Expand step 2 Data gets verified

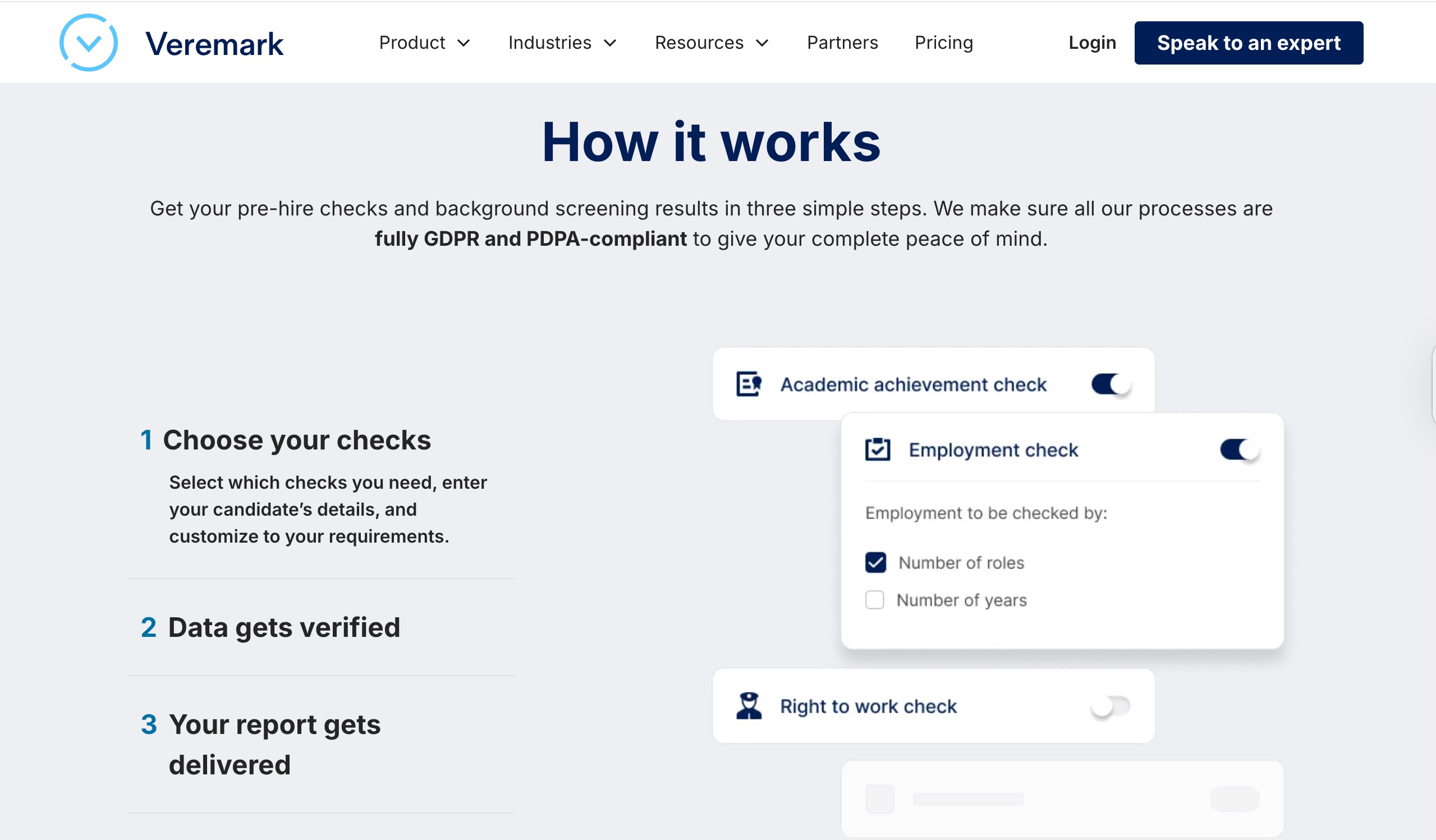point(284,627)
